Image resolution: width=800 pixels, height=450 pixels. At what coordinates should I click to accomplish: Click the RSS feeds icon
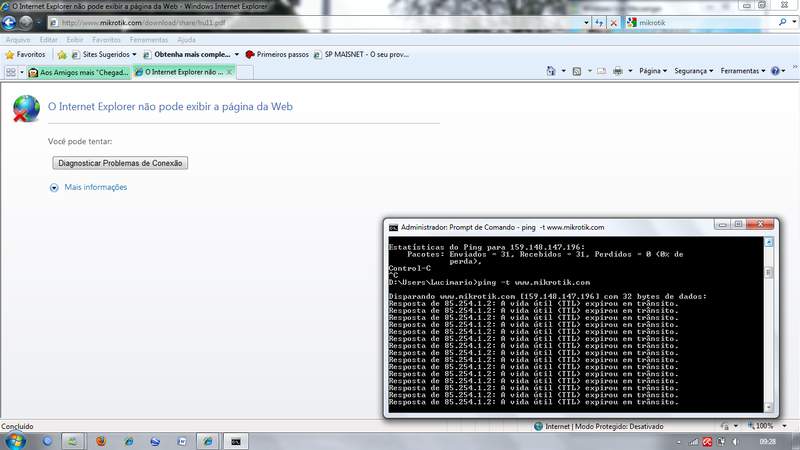(577, 71)
